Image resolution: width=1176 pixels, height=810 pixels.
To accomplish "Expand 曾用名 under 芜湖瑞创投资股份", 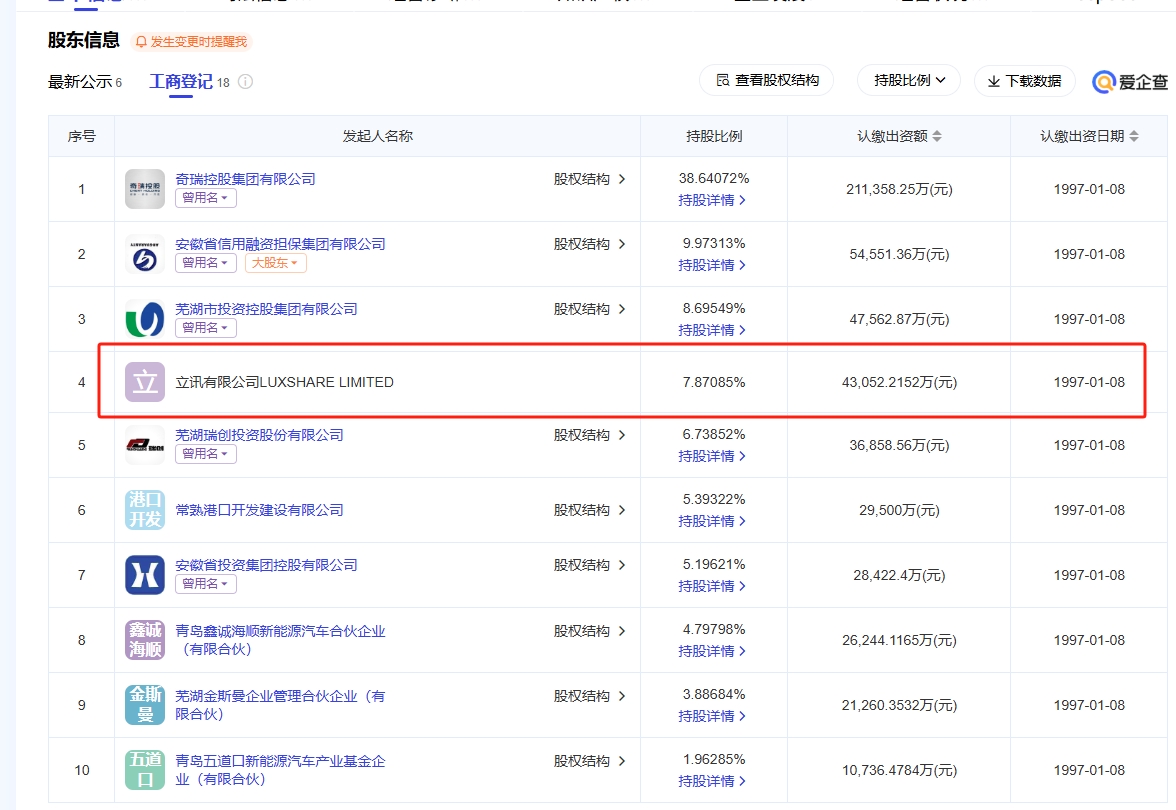I will tap(206, 454).
